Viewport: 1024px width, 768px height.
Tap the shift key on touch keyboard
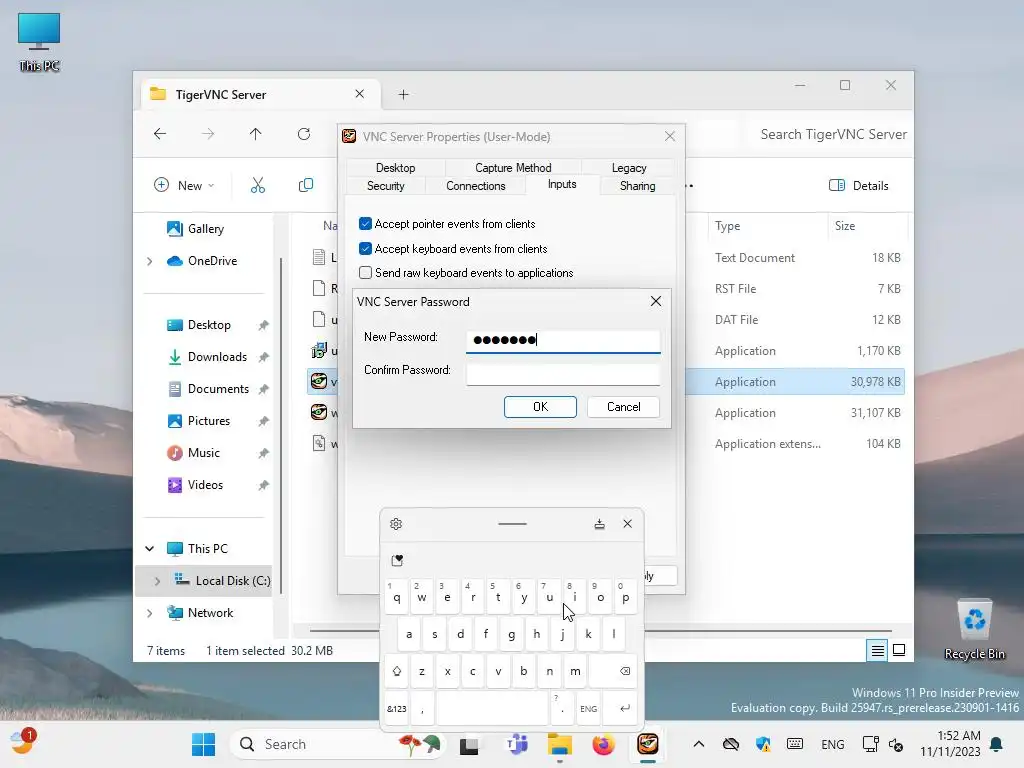(396, 671)
